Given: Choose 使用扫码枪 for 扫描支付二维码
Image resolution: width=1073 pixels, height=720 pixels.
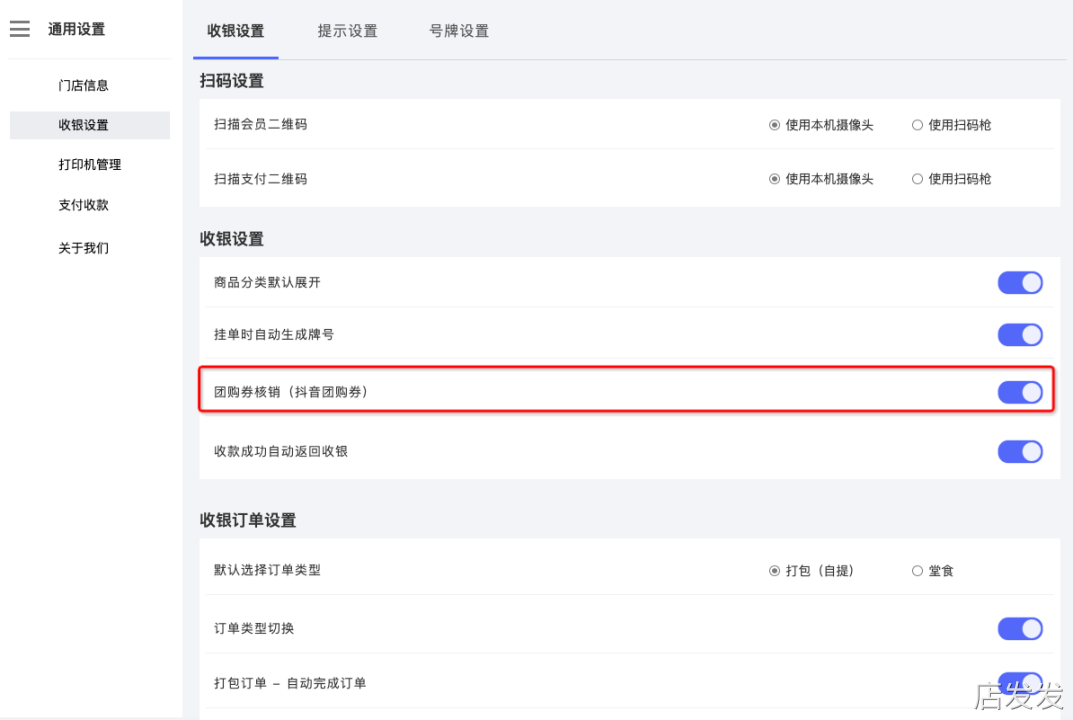Looking at the screenshot, I should (x=917, y=179).
